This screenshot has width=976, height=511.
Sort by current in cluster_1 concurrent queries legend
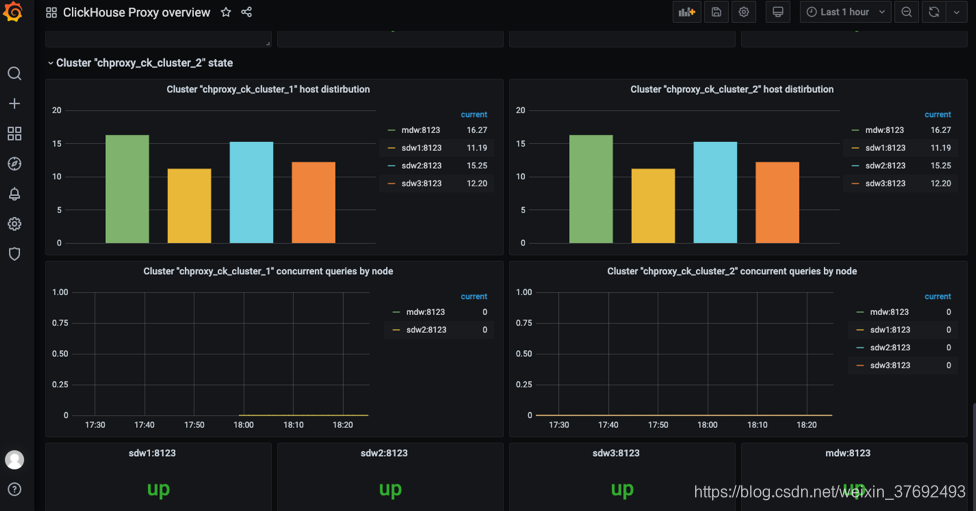(x=474, y=296)
